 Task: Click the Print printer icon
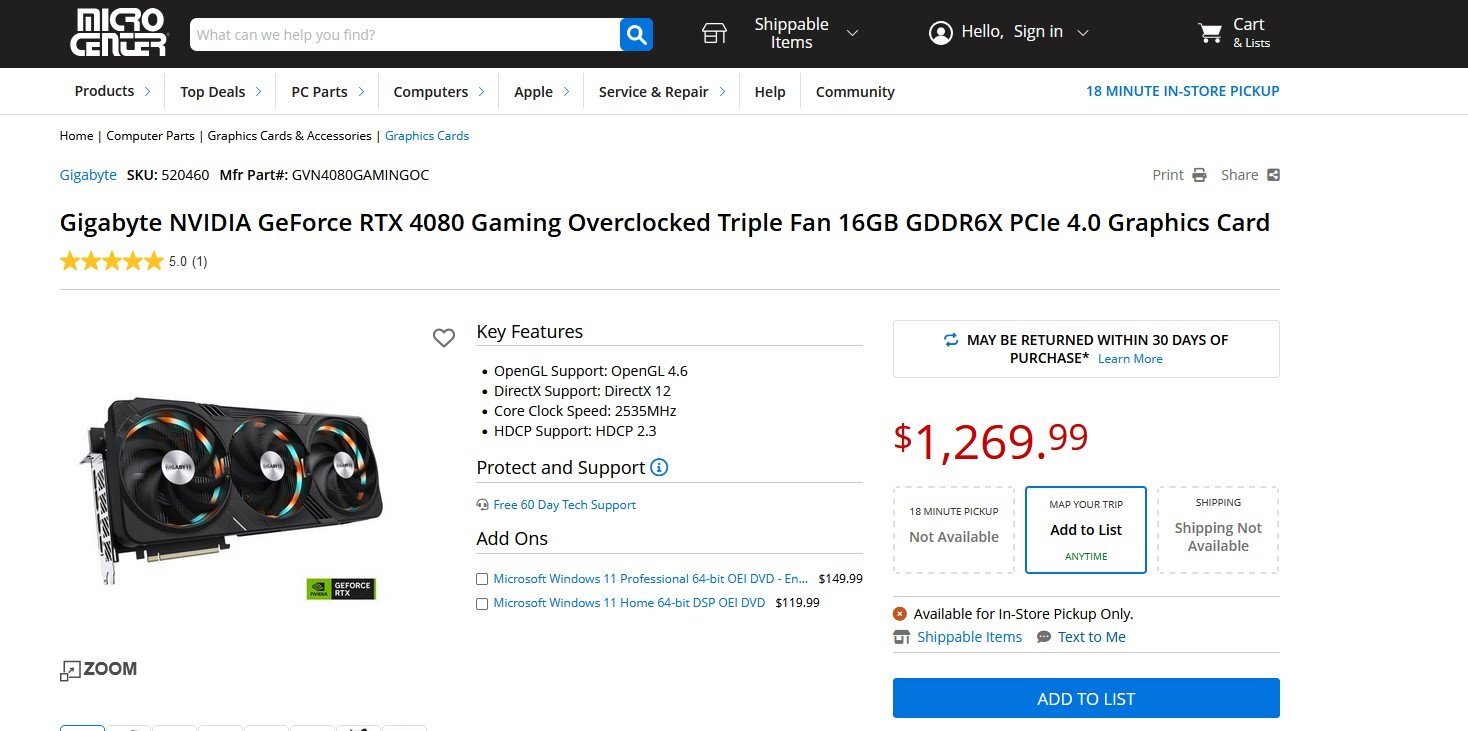click(x=1199, y=175)
